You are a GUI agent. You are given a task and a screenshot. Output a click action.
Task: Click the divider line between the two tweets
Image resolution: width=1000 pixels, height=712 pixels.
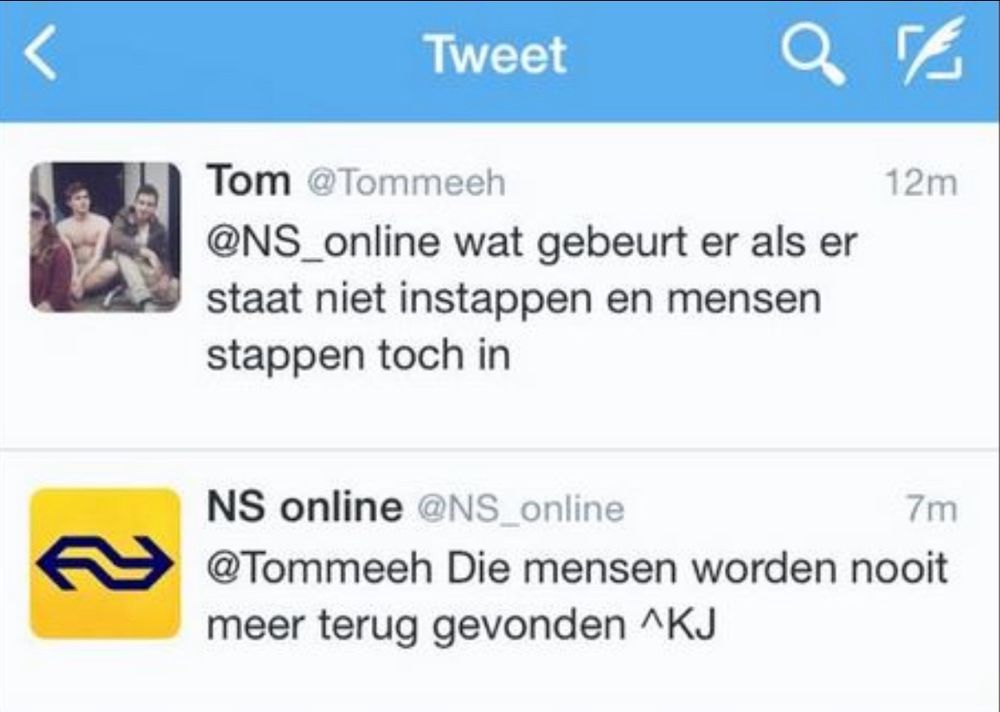[500, 450]
